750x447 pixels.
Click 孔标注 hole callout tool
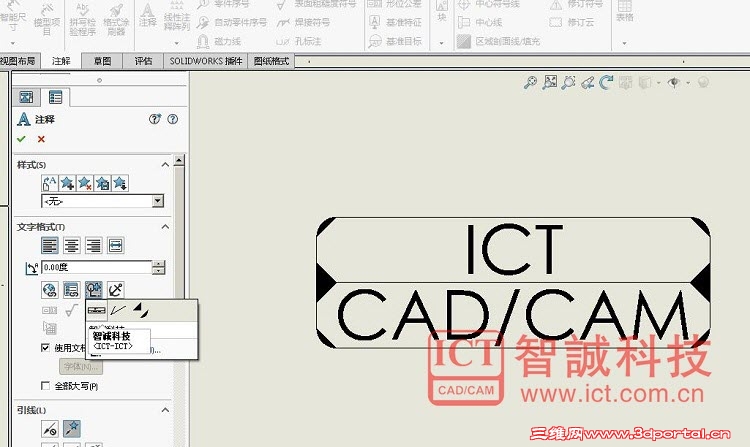pyautogui.click(x=298, y=41)
